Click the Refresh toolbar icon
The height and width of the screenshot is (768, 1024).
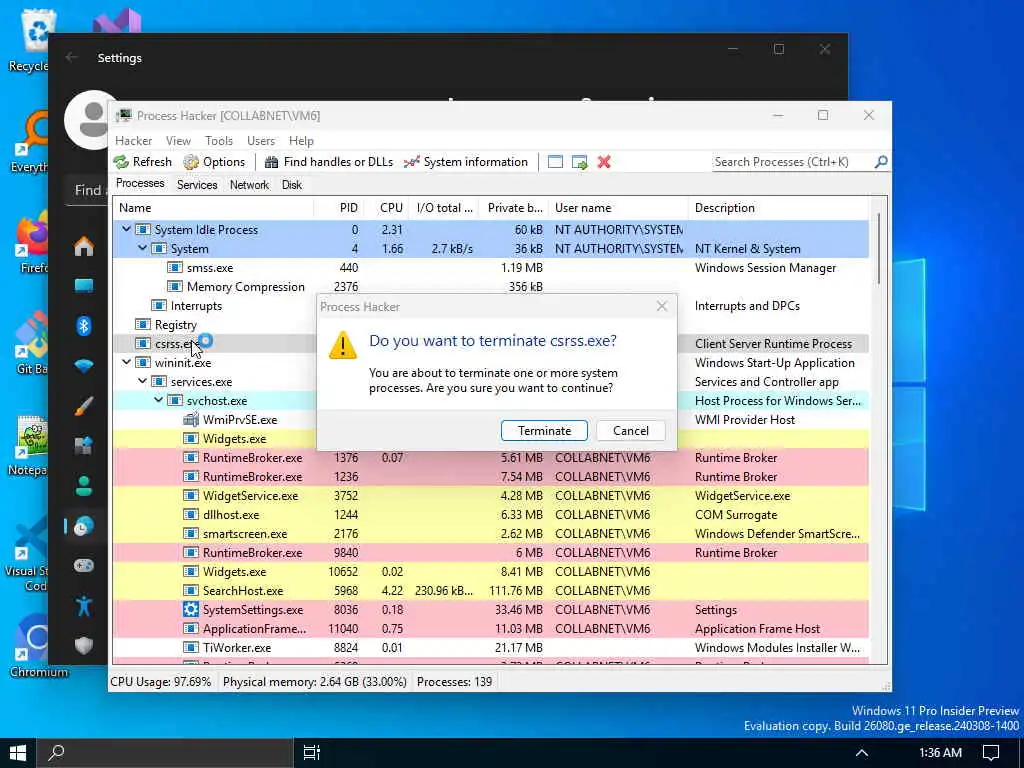[x=121, y=162]
